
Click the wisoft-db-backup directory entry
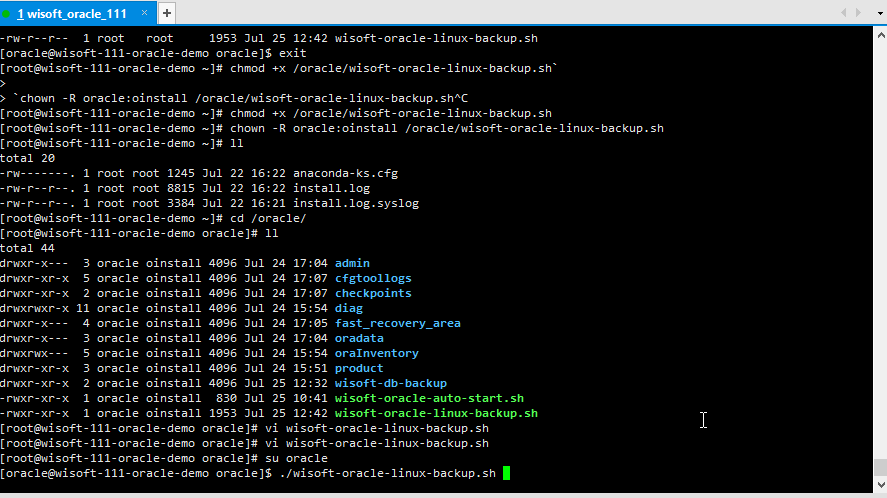coord(390,383)
